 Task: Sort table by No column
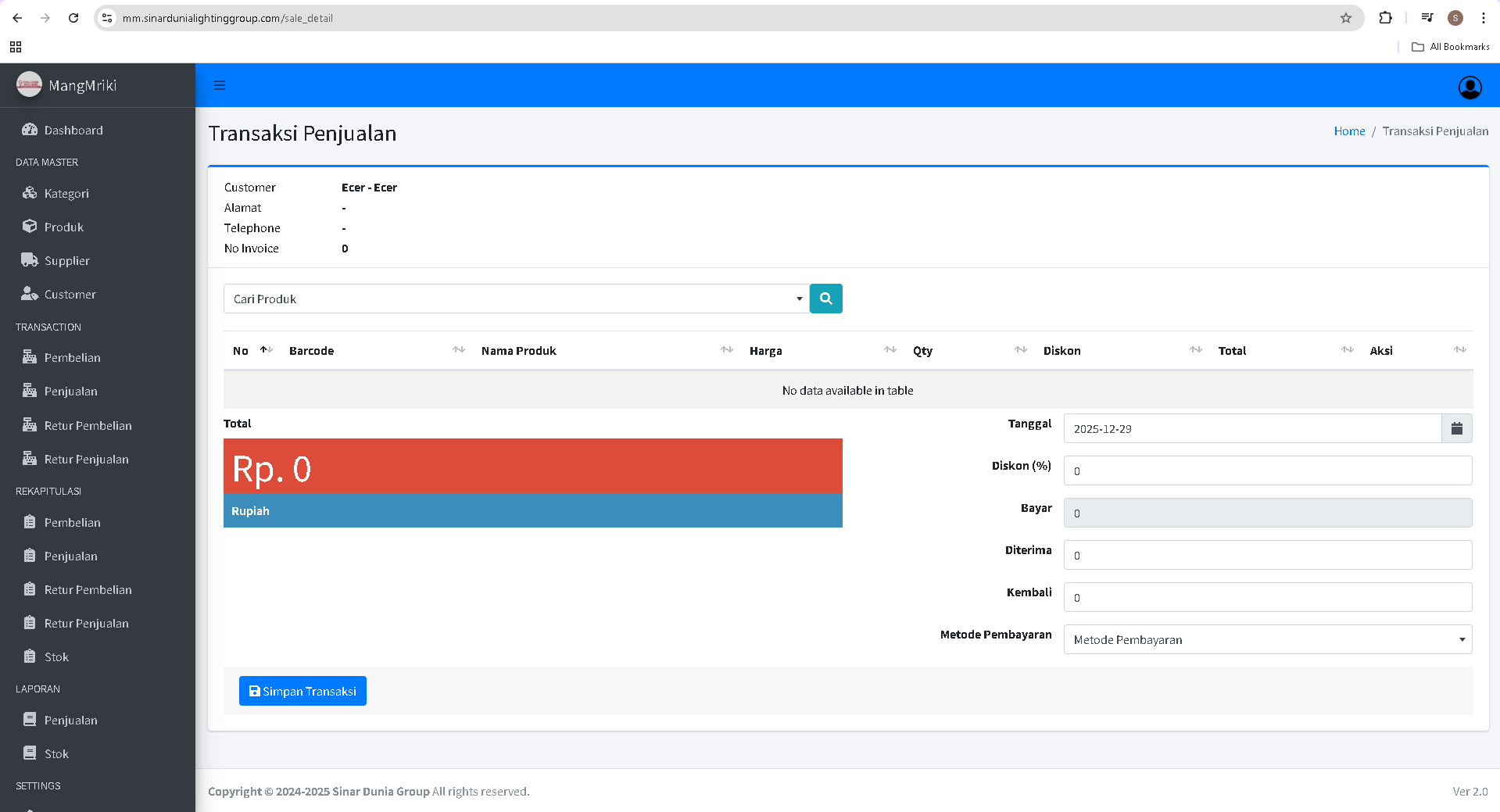tap(252, 350)
